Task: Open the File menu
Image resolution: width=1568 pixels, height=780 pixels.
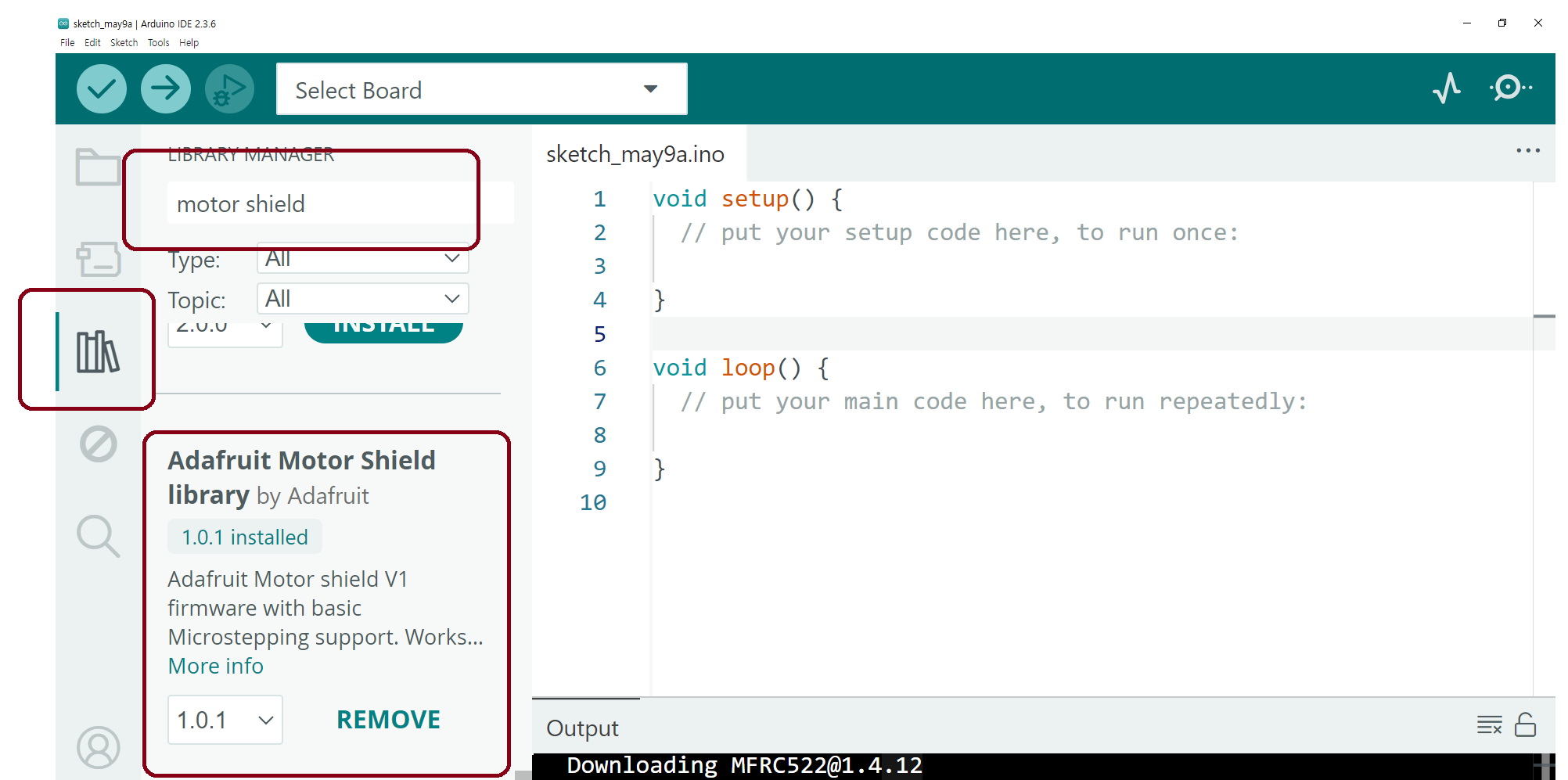Action: [67, 43]
